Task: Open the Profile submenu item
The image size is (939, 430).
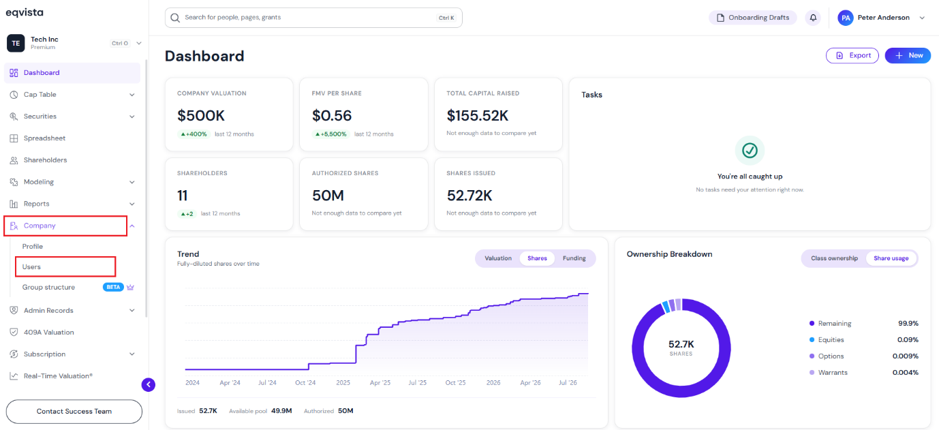Action: 32,247
